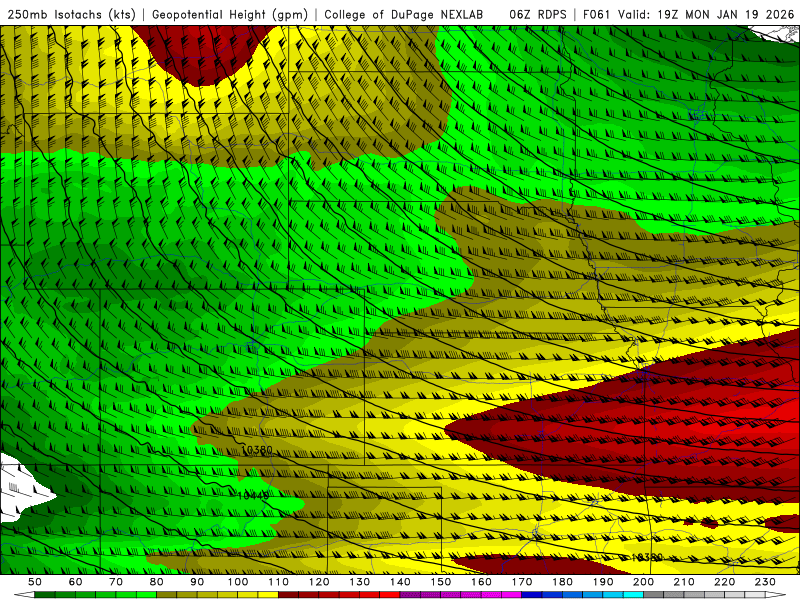Click the 'F061' forecast hour text
This screenshot has width=800, height=600.
[x=597, y=15]
